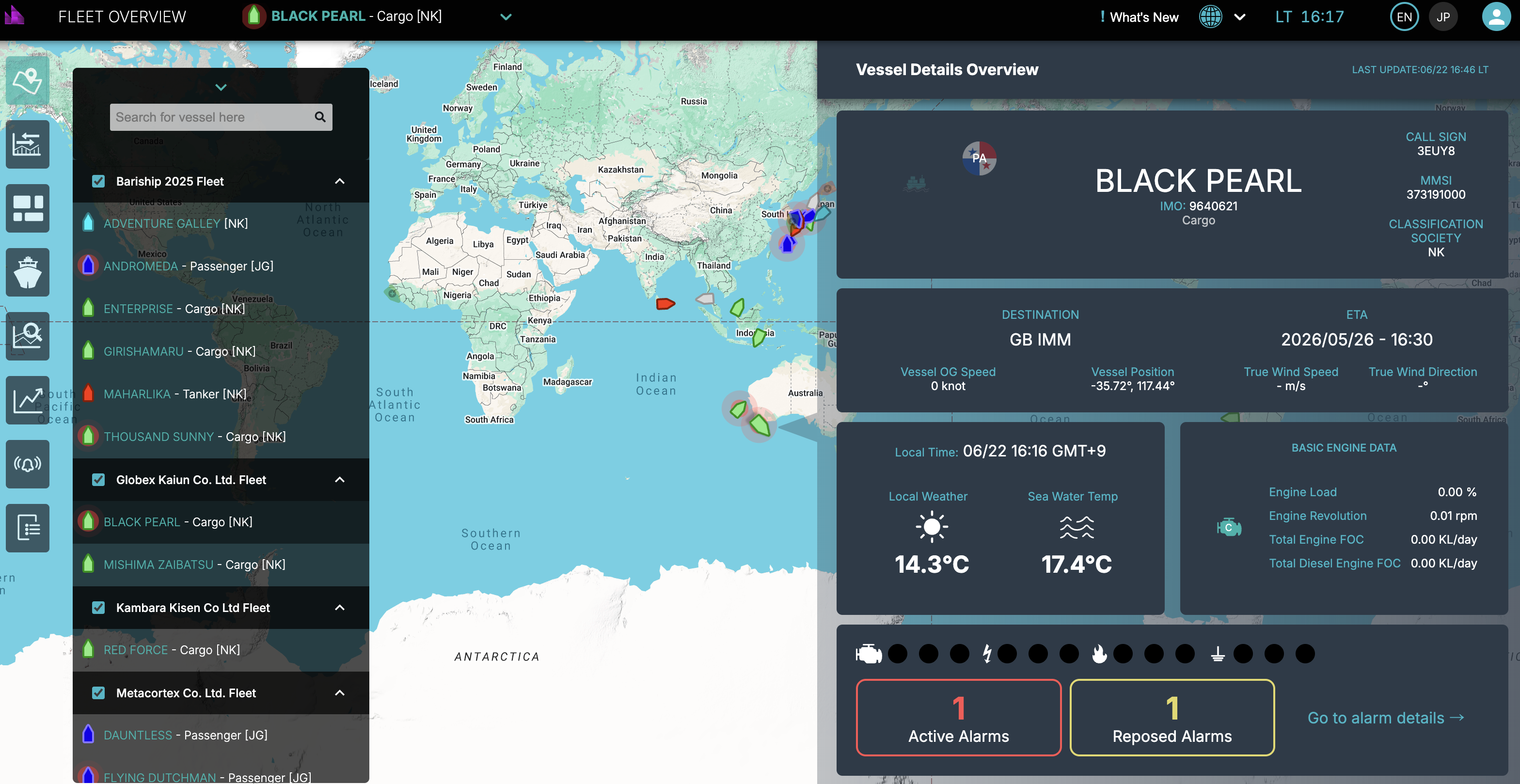The width and height of the screenshot is (1520, 784).
Task: Open the dropdown arrow beside the globe
Action: tap(1240, 17)
